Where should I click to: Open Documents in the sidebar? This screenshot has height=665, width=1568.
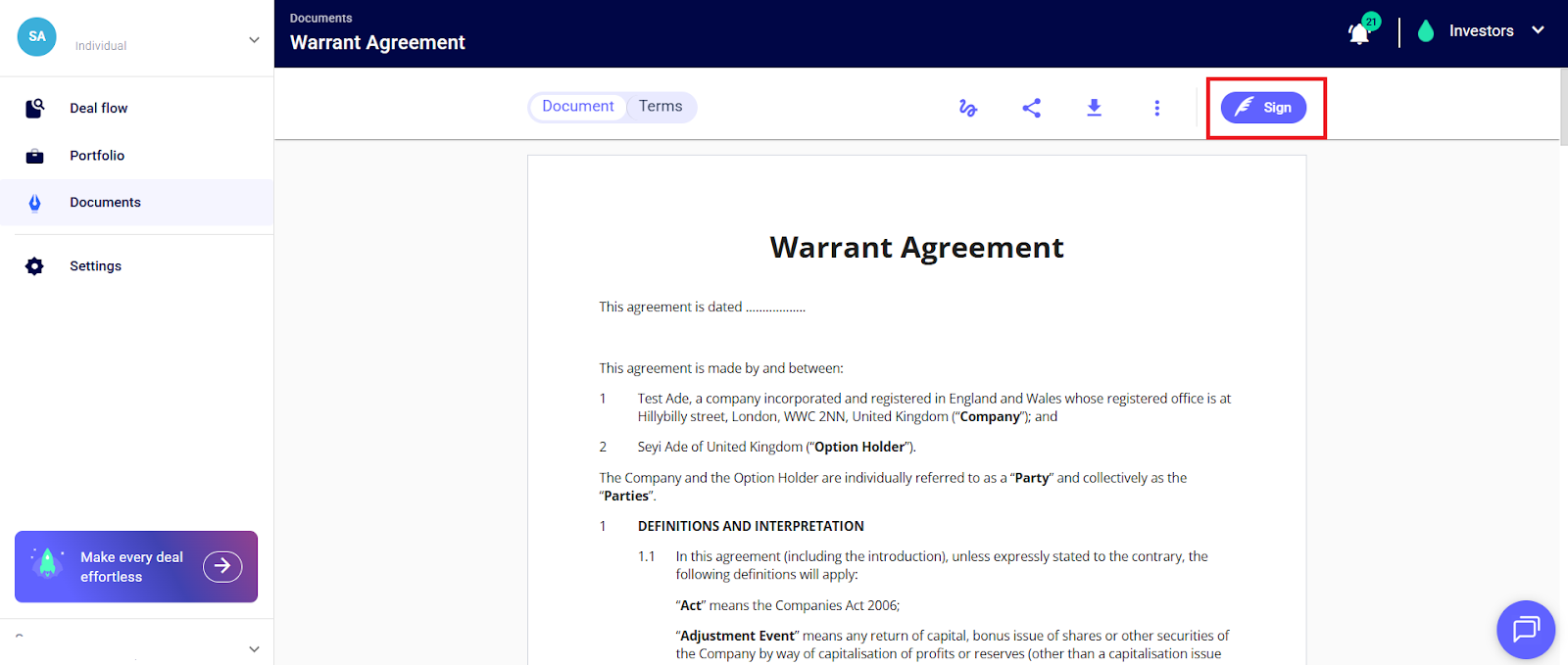tap(105, 203)
